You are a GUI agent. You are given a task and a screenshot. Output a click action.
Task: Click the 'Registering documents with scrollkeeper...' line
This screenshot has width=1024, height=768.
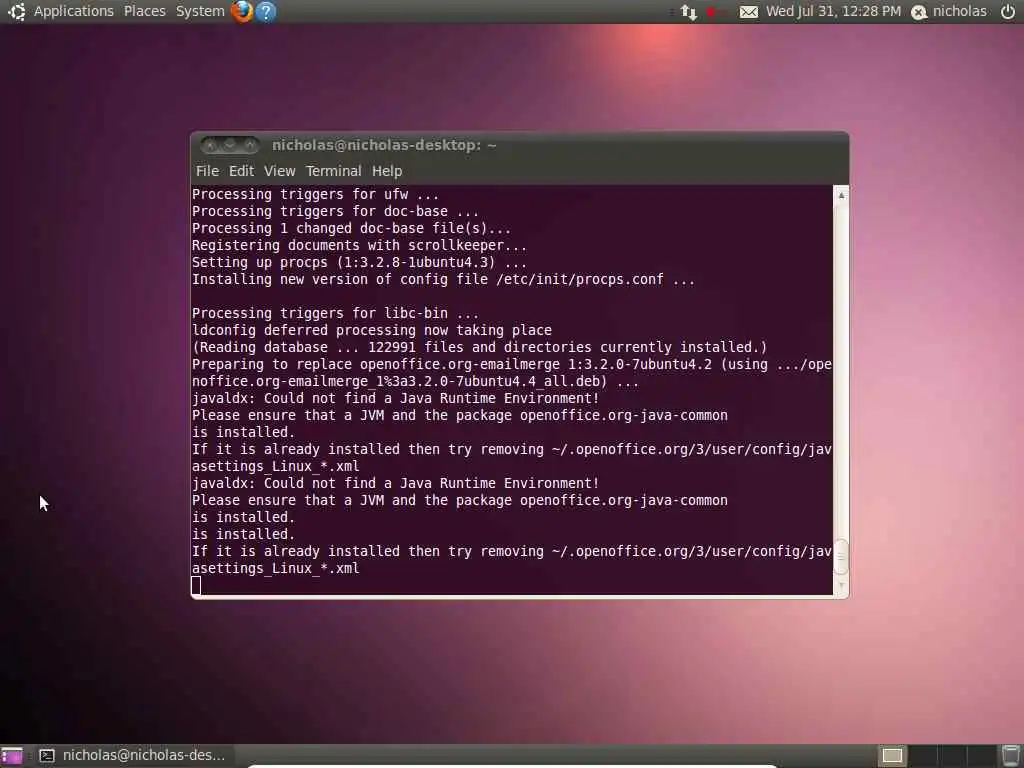click(359, 246)
